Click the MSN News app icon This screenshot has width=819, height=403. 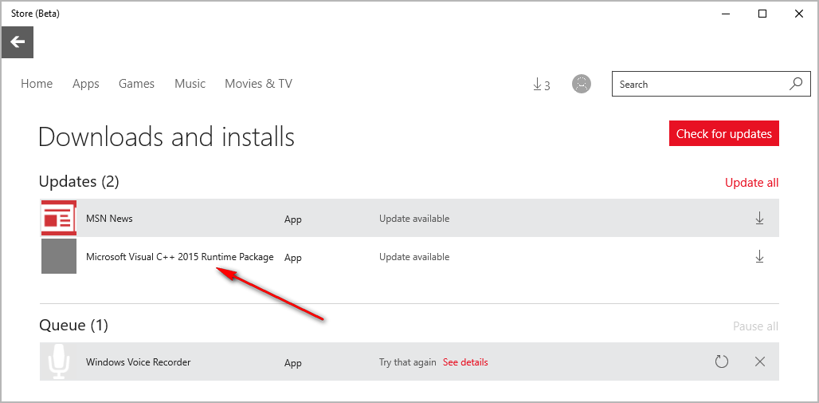(x=59, y=219)
